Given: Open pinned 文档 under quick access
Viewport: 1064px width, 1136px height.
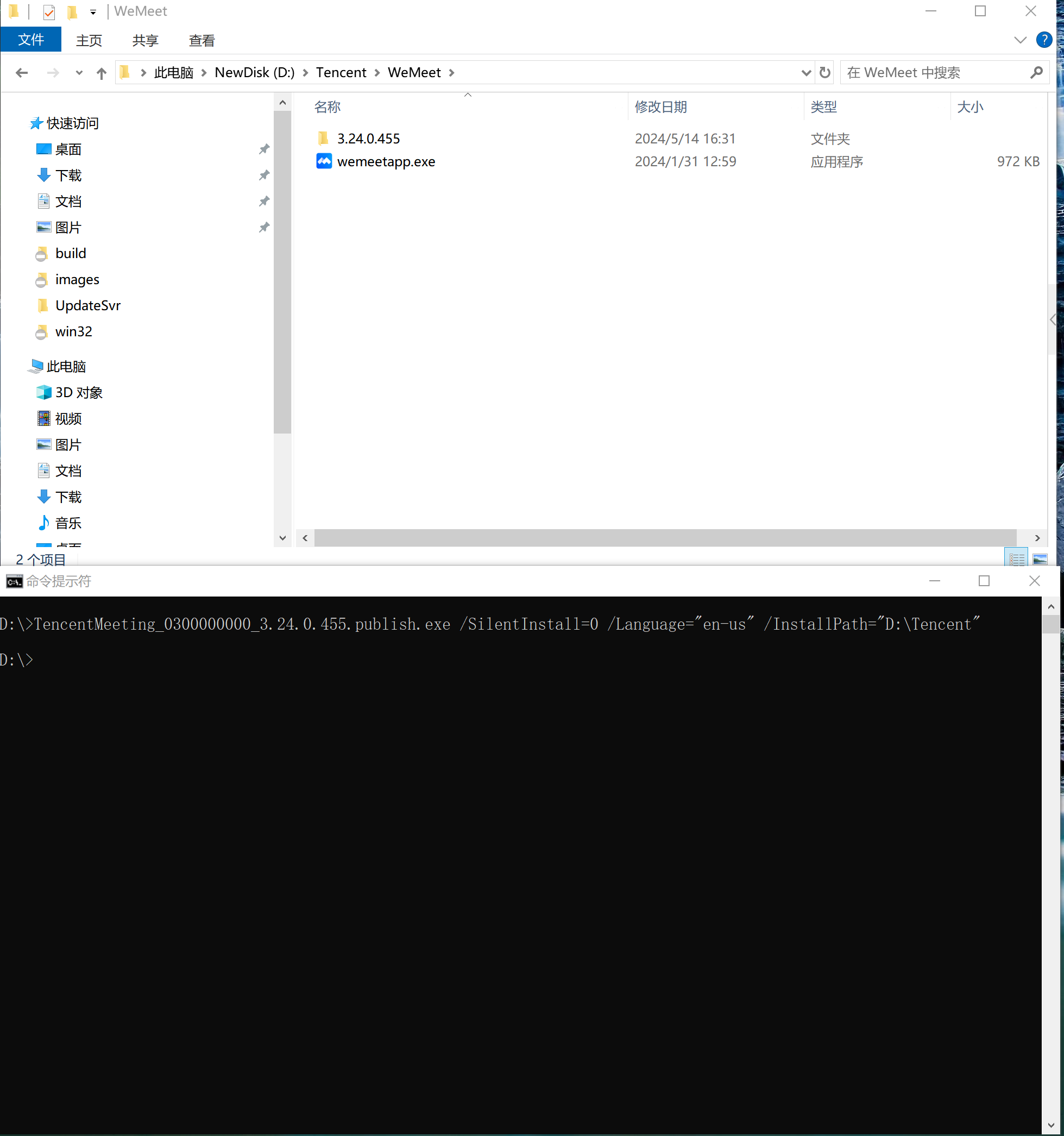Looking at the screenshot, I should [x=68, y=202].
